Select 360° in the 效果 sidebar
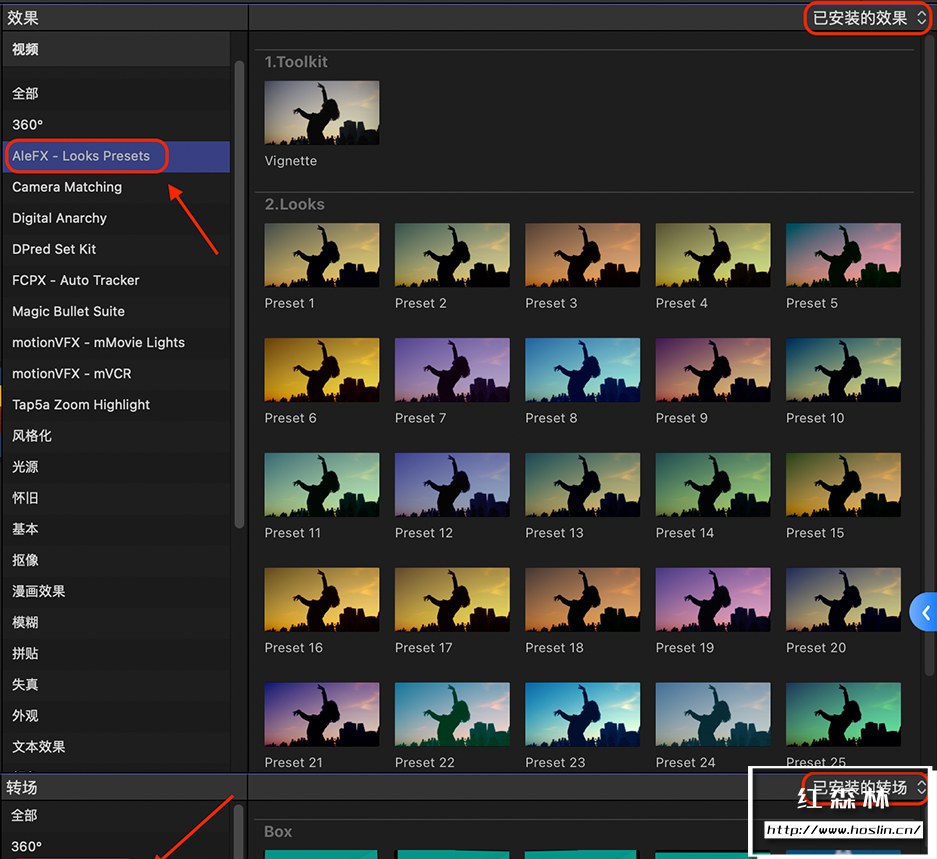This screenshot has height=859, width=937. (x=116, y=125)
